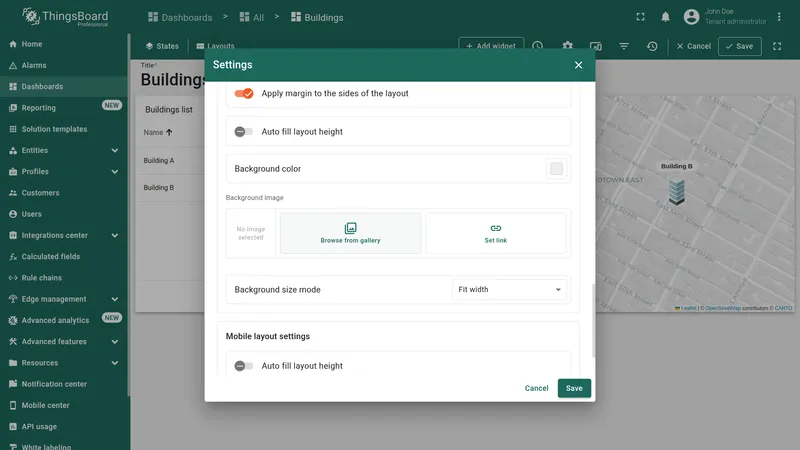Open entity aliases icon
Viewport: 800px width, 450px height.
(x=595, y=46)
